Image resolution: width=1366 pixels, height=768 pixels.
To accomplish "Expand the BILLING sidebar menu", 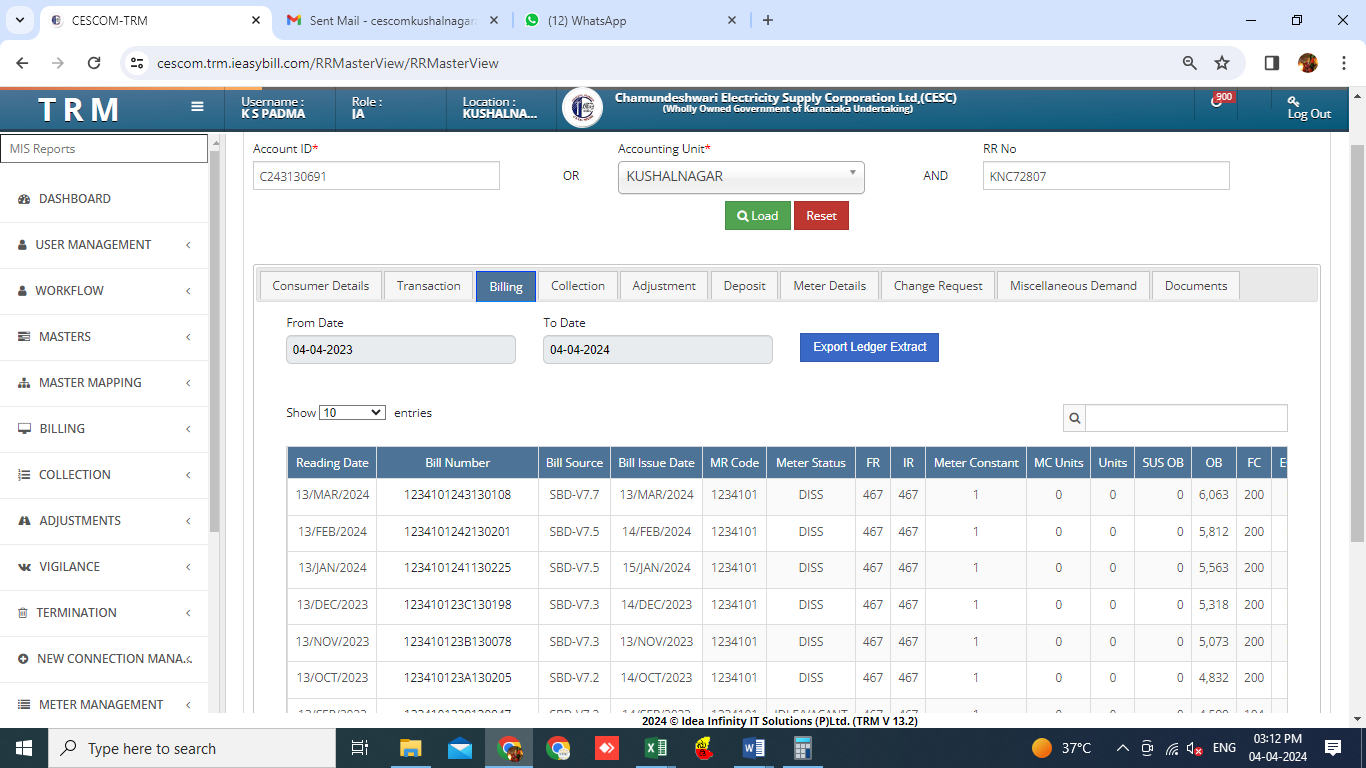I will 104,429.
